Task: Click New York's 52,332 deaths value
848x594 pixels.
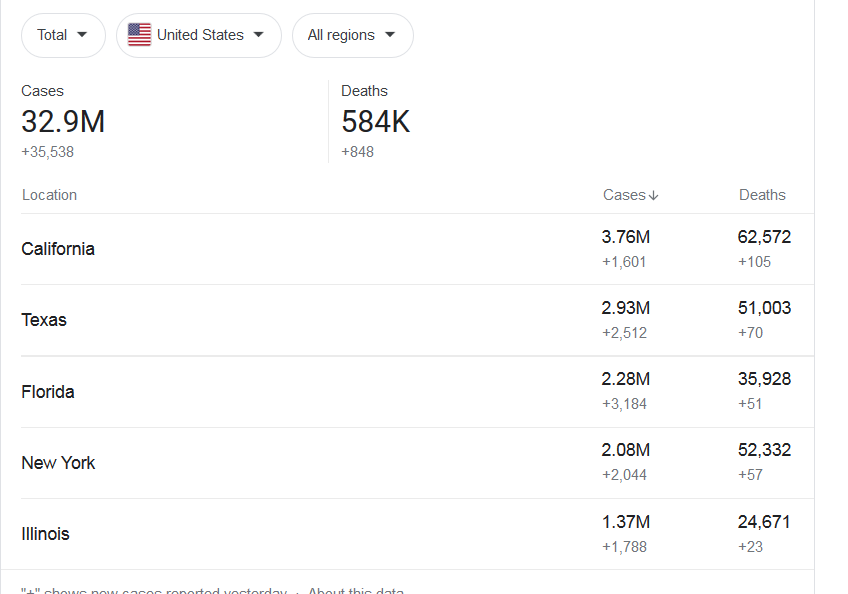Action: (764, 450)
